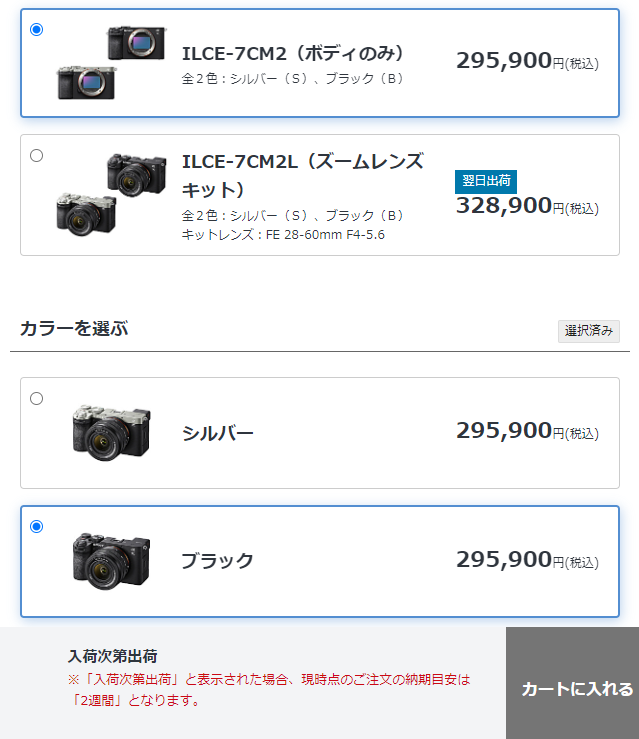Click the キットレンズ FE 28-60mm description
Viewport: 639px width, 739px height.
[x=283, y=235]
